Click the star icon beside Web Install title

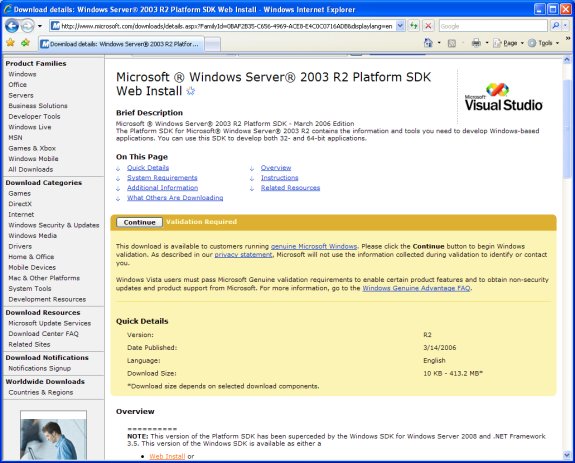(x=191, y=91)
